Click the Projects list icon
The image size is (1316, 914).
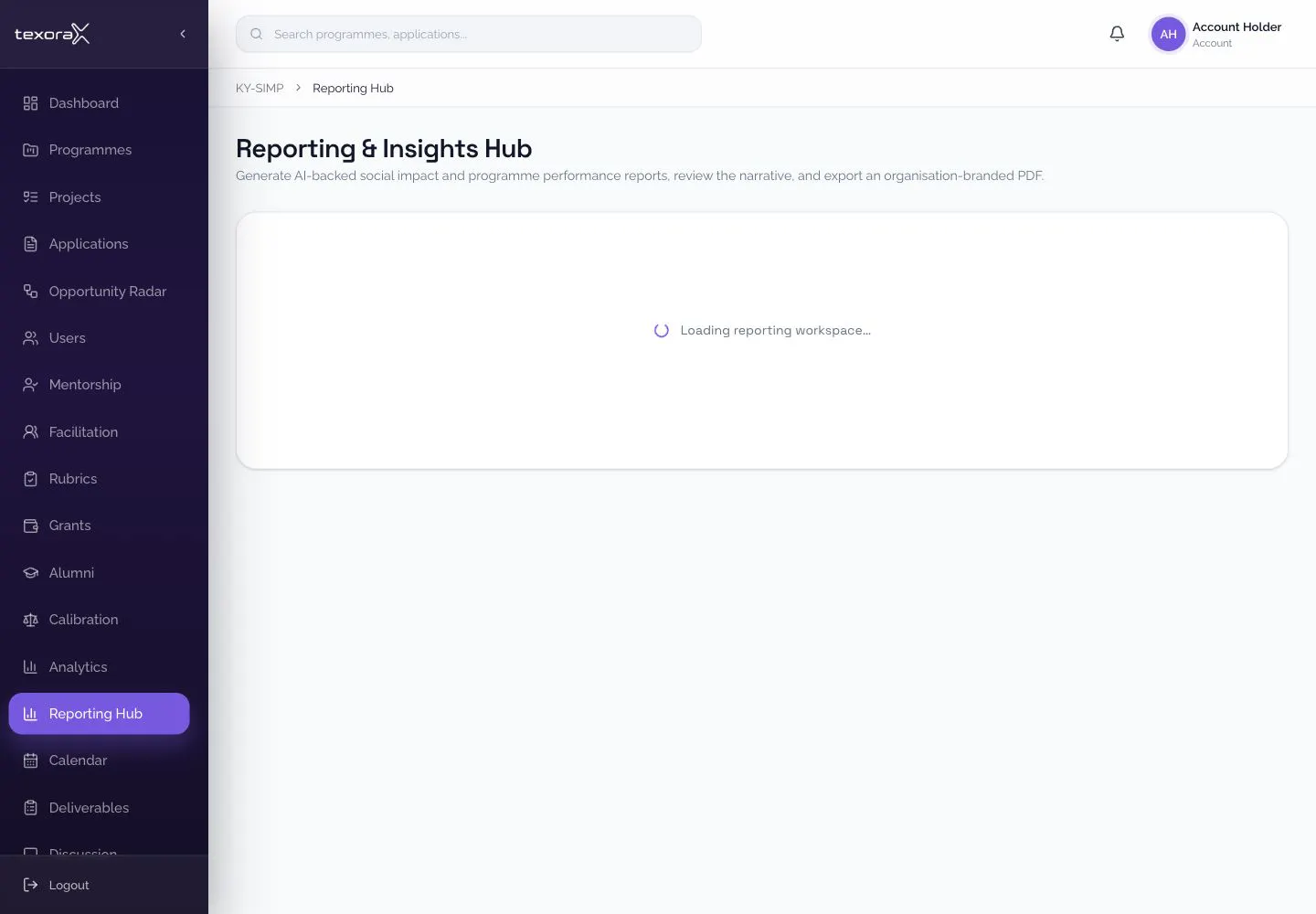30,197
